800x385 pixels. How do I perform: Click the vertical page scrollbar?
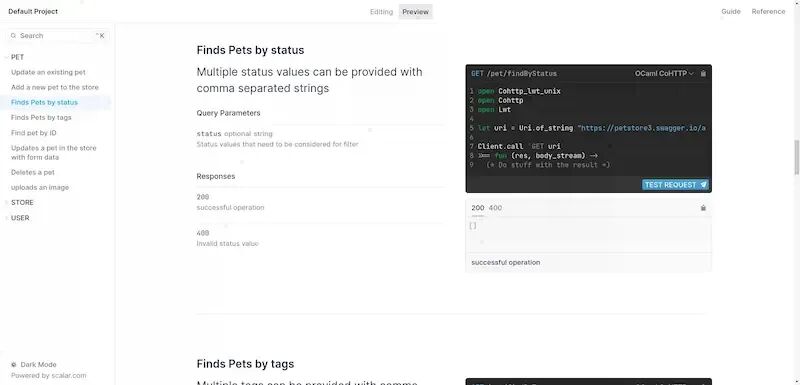tap(796, 158)
